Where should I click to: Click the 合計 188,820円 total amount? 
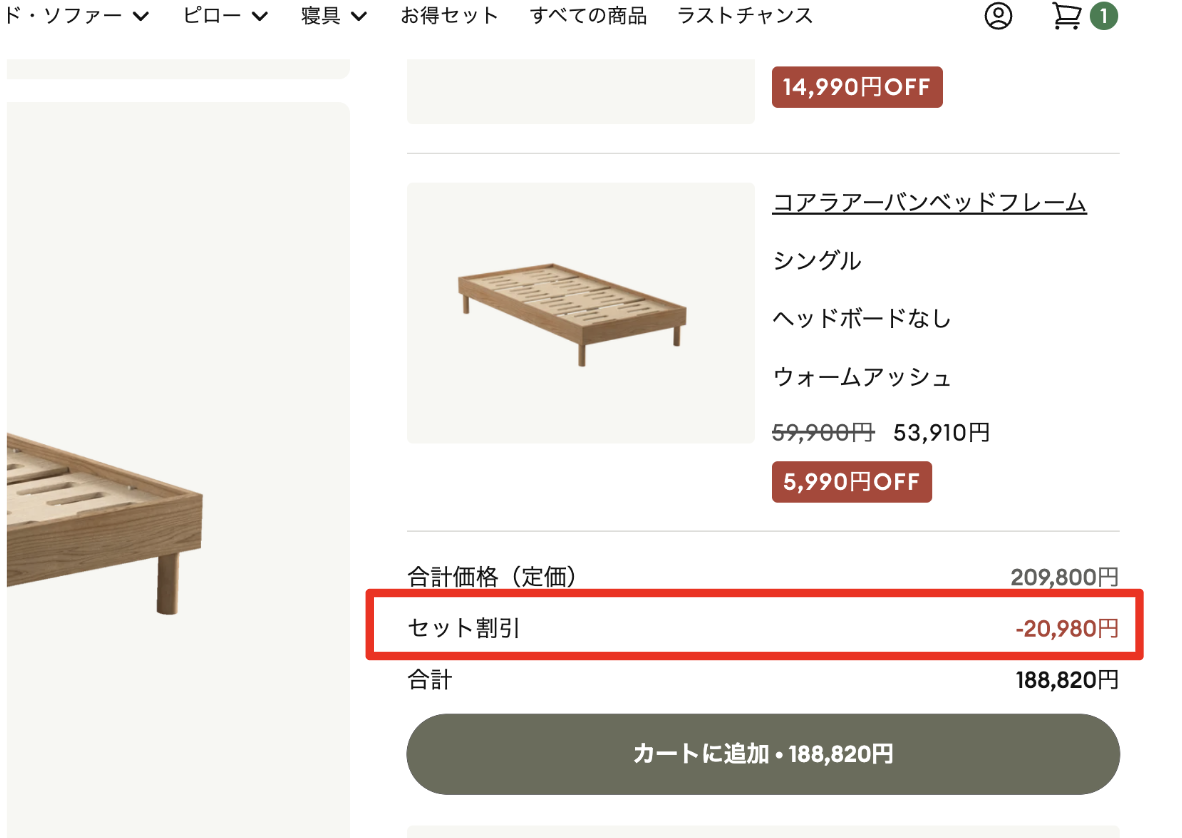[1067, 680]
